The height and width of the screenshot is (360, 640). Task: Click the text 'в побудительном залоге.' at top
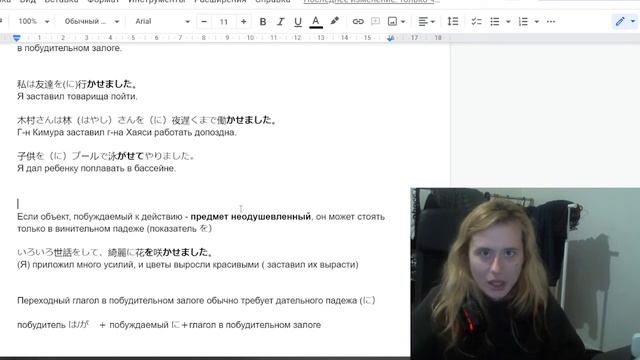69,48
